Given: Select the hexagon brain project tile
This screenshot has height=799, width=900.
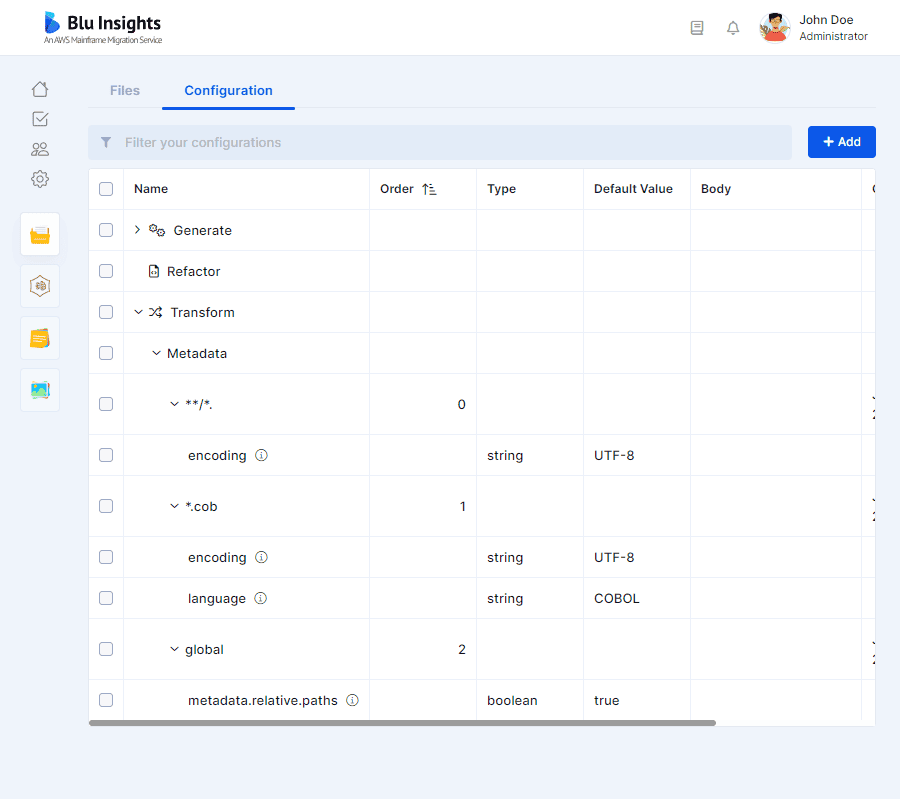Looking at the screenshot, I should 40,286.
